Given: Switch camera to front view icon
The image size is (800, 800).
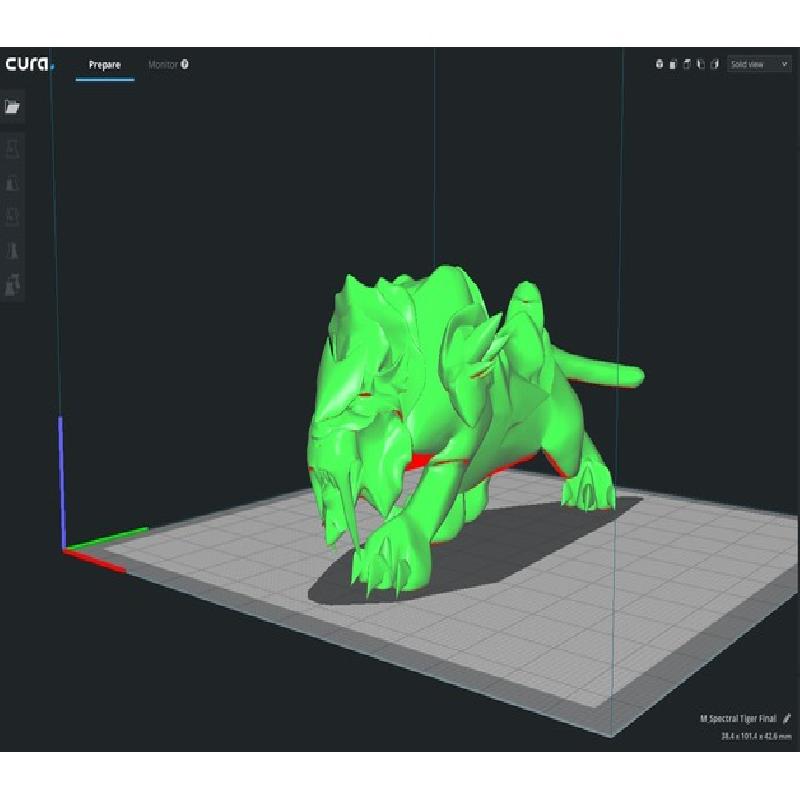Looking at the screenshot, I should [673, 64].
